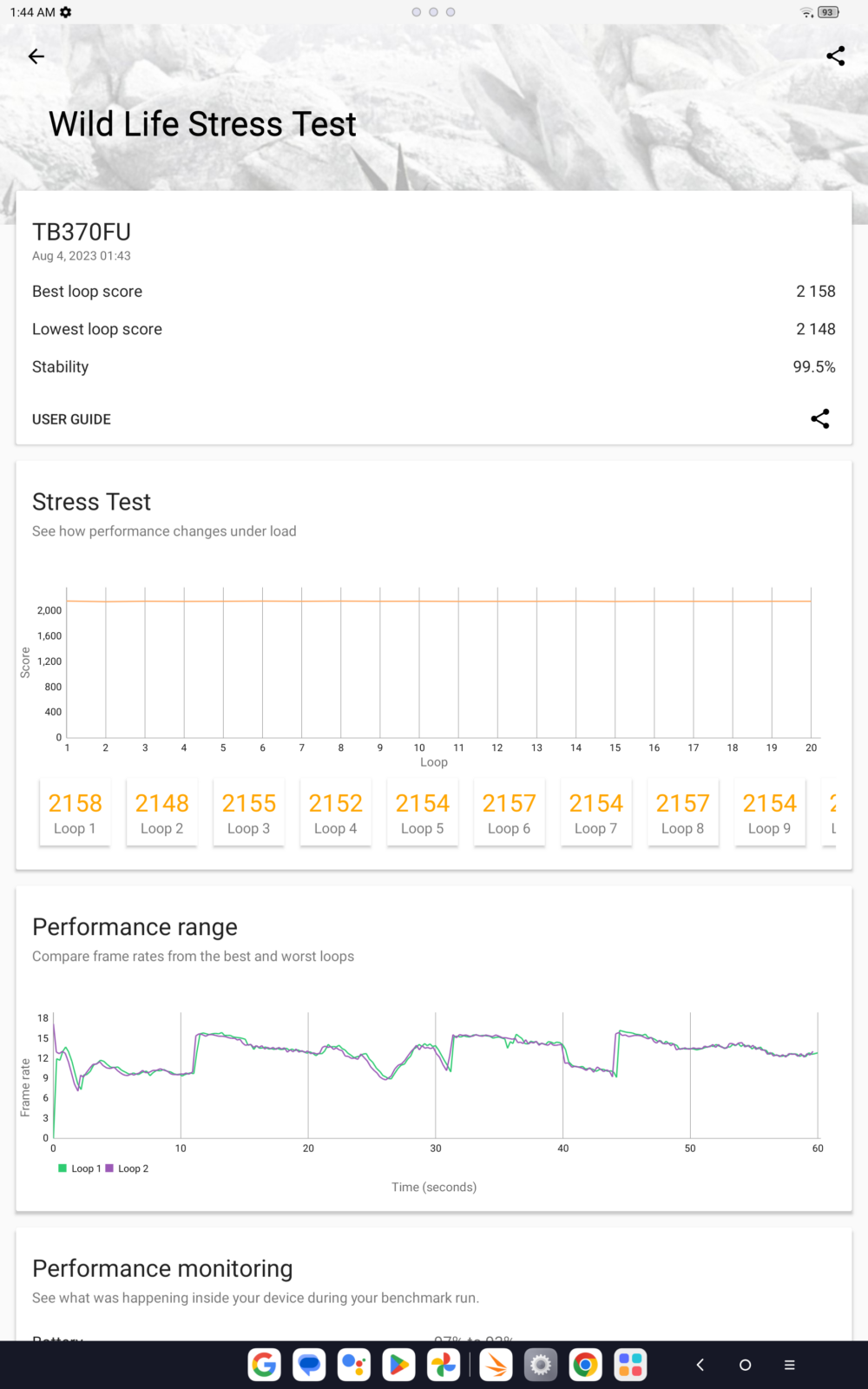Select the Loop 6 score card
This screenshot has width=868, height=1389.
(x=509, y=813)
